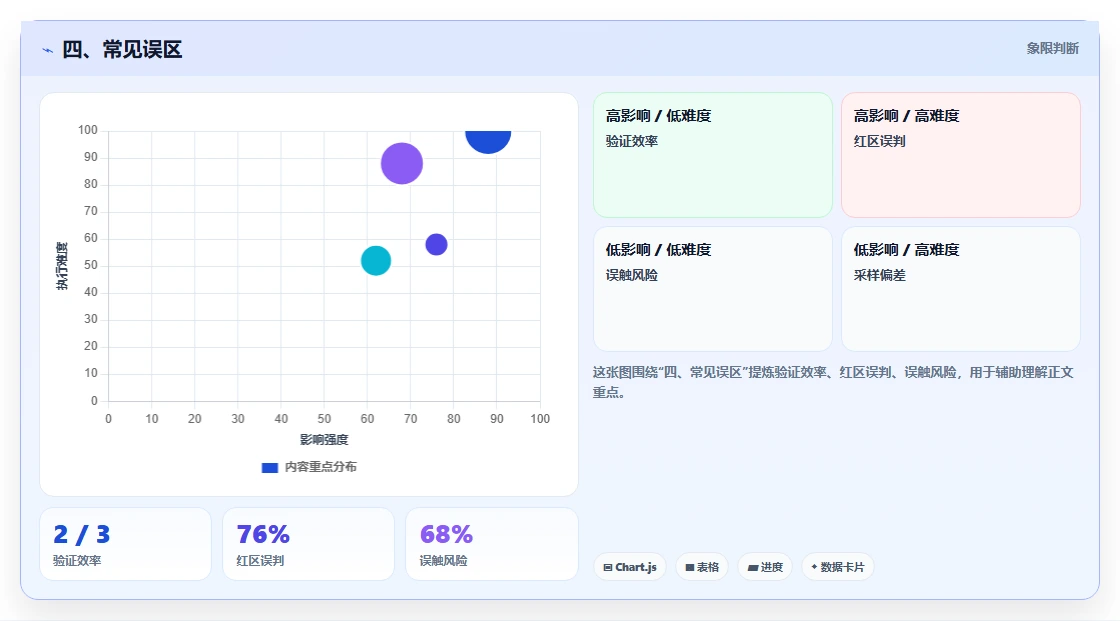
Task: Click the bar icon in the 进度 chip
Action: coord(753,567)
